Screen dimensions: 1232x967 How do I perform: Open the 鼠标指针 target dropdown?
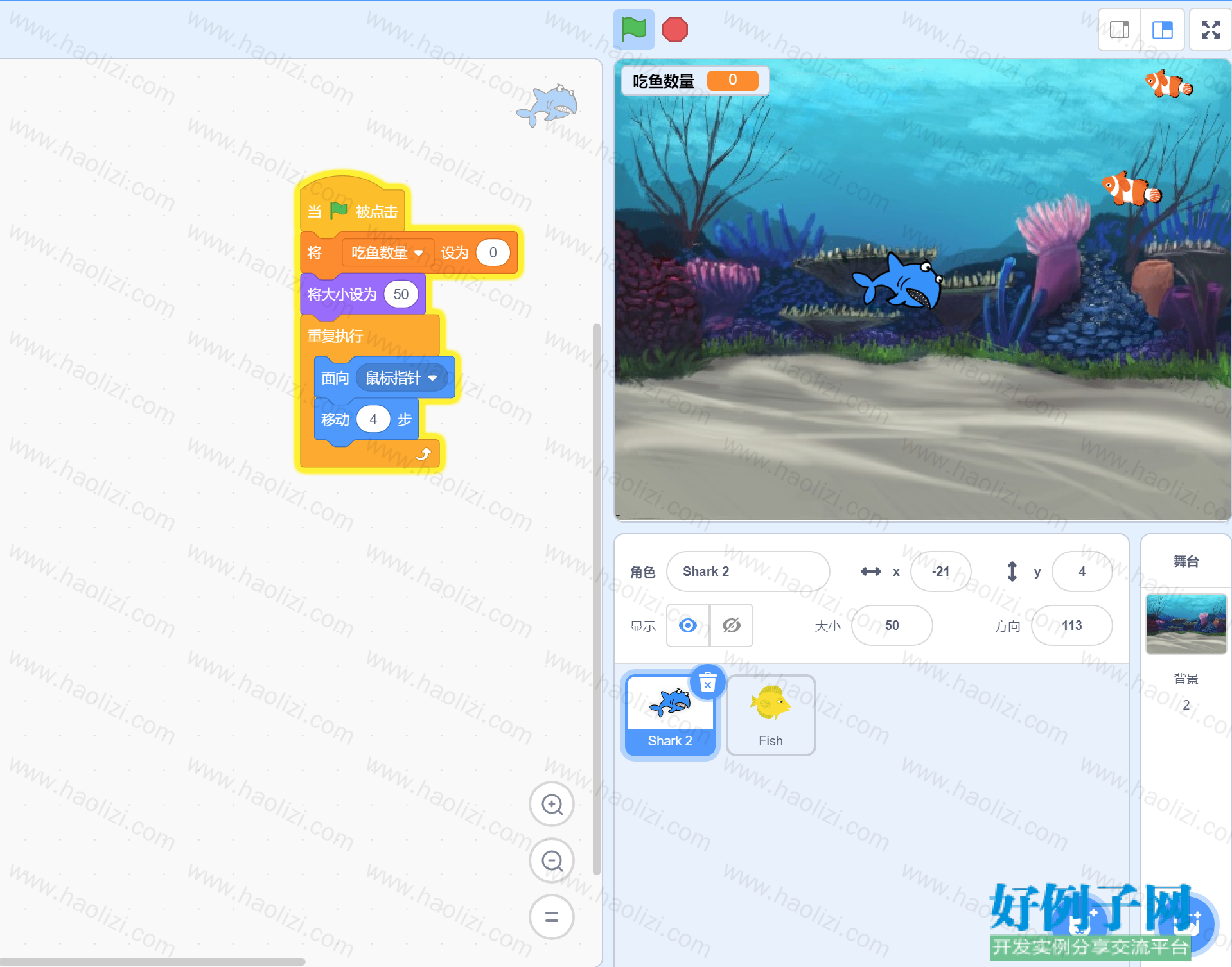pos(401,378)
